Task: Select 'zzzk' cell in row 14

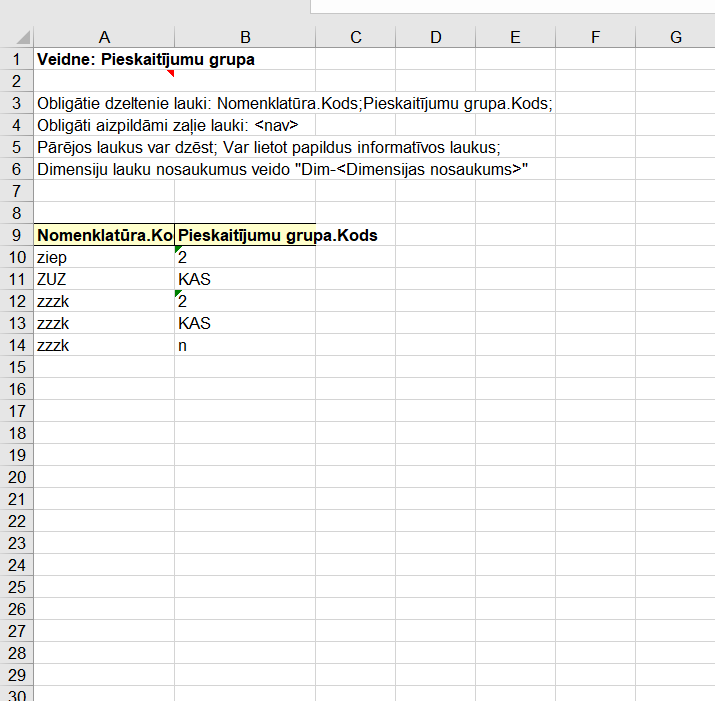Action: [x=104, y=345]
